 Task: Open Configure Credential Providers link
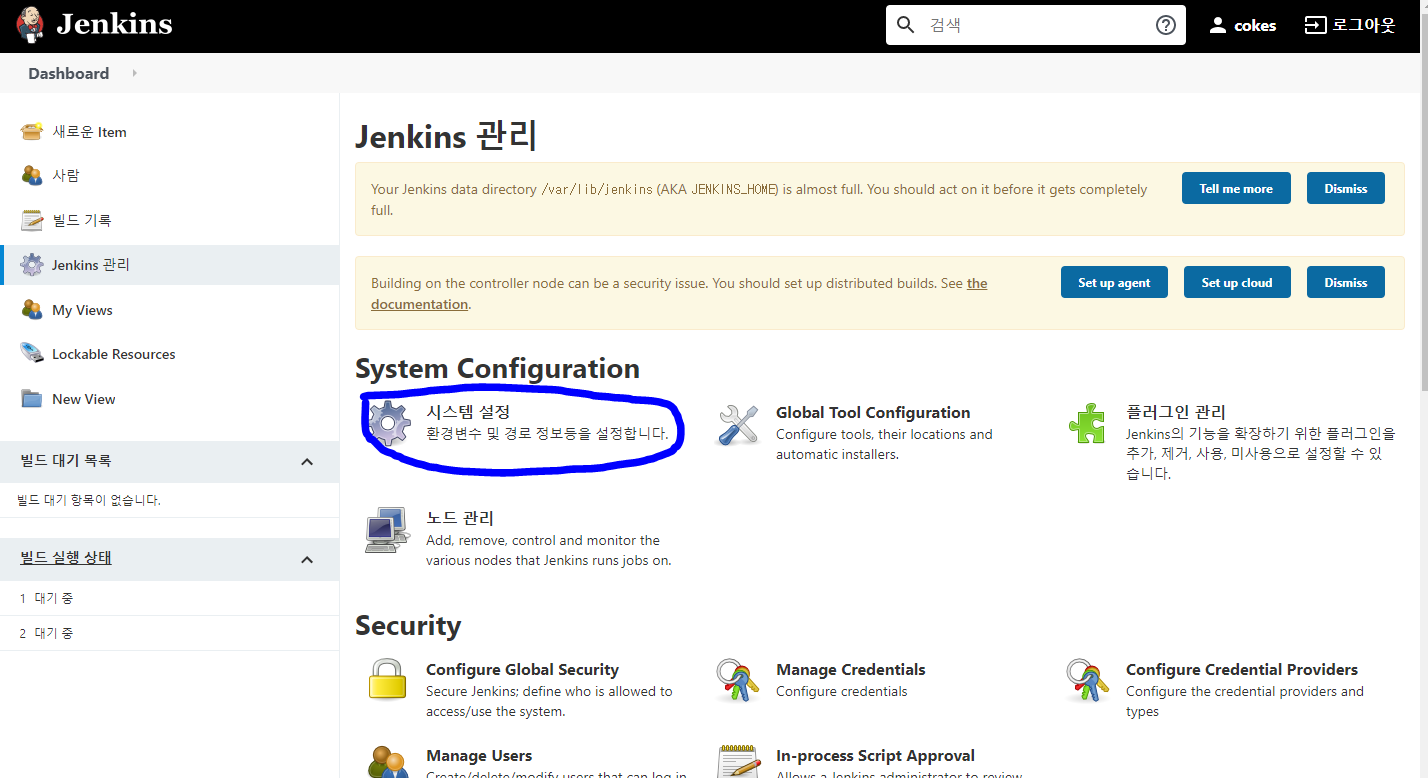(1242, 669)
